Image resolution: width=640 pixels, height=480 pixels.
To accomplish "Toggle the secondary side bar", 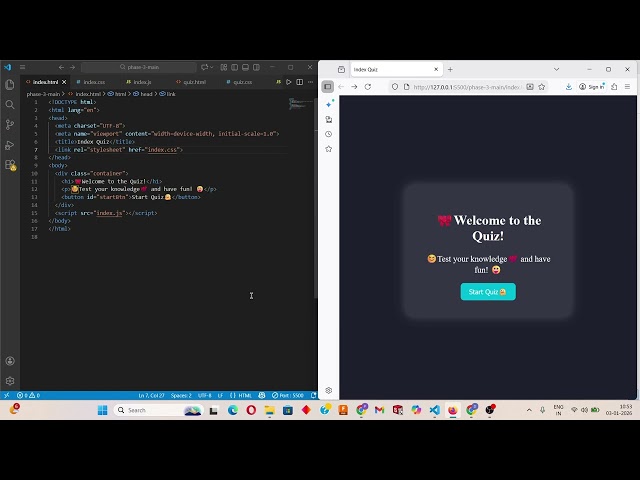I will 256,67.
